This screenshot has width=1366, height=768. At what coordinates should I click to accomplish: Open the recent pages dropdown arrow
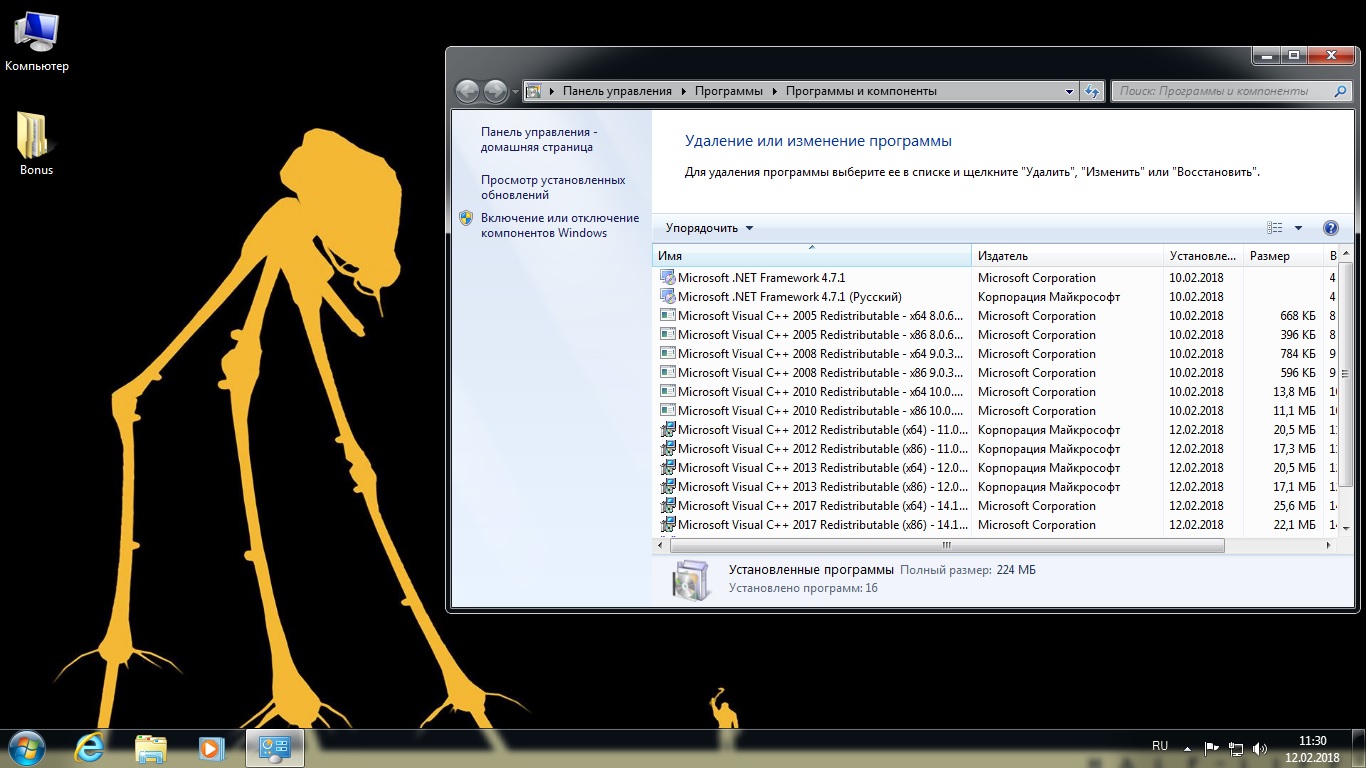click(515, 91)
